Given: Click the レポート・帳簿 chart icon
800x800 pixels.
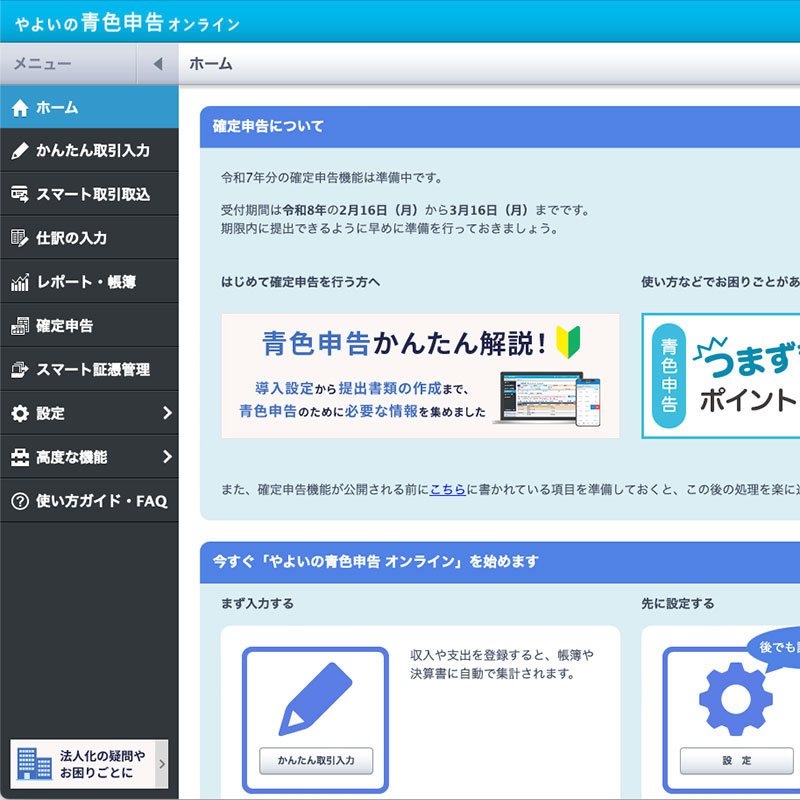Looking at the screenshot, I should pyautogui.click(x=20, y=282).
